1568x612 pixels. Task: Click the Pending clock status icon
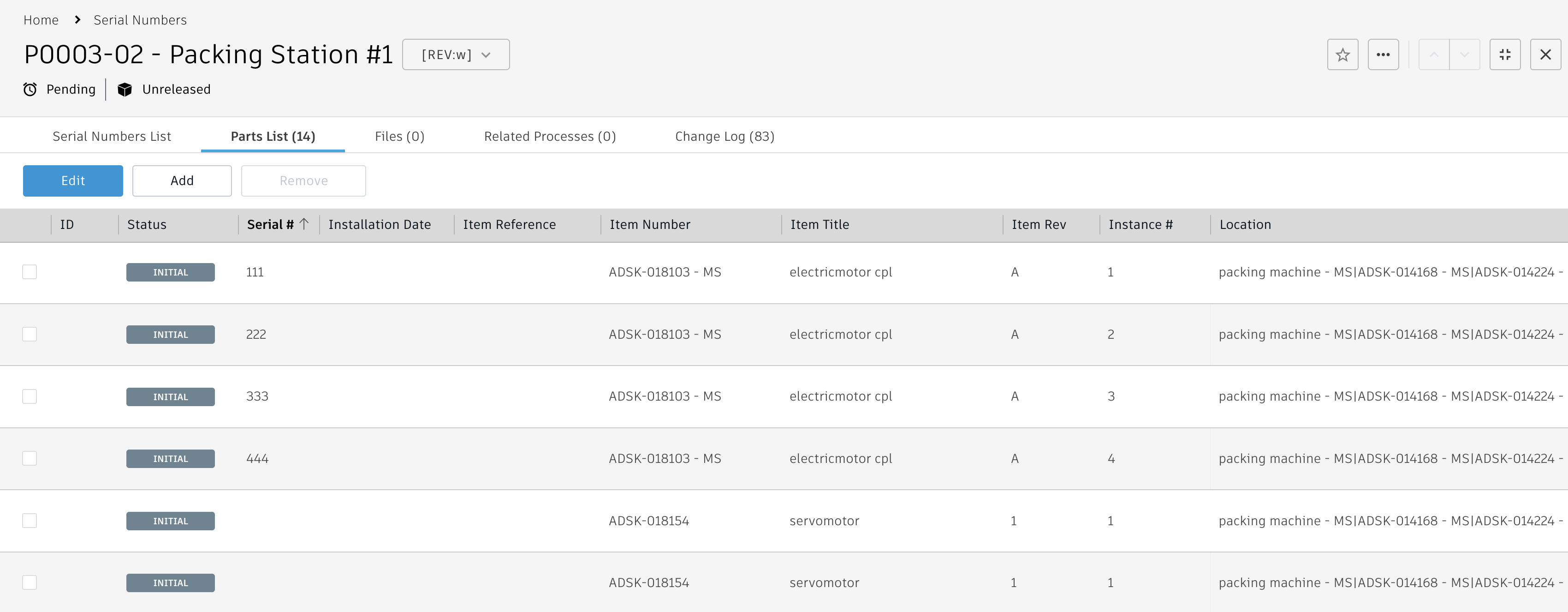pos(30,90)
